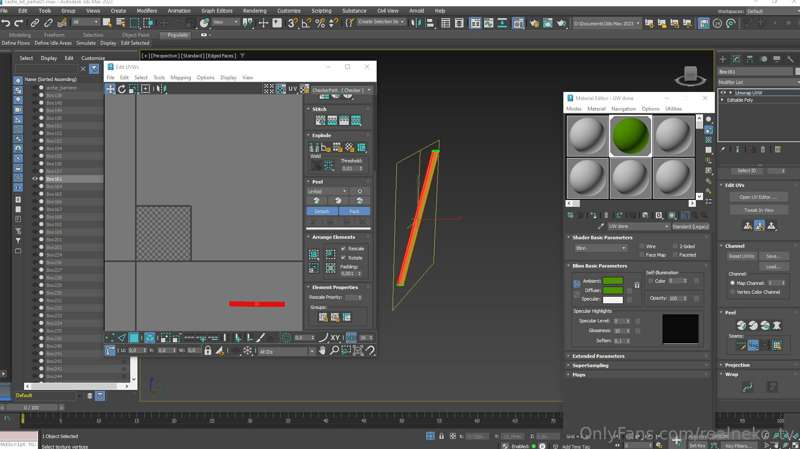Screen dimensions: 800x449
Task: Click the Open UV Editor button
Action: click(x=758, y=197)
